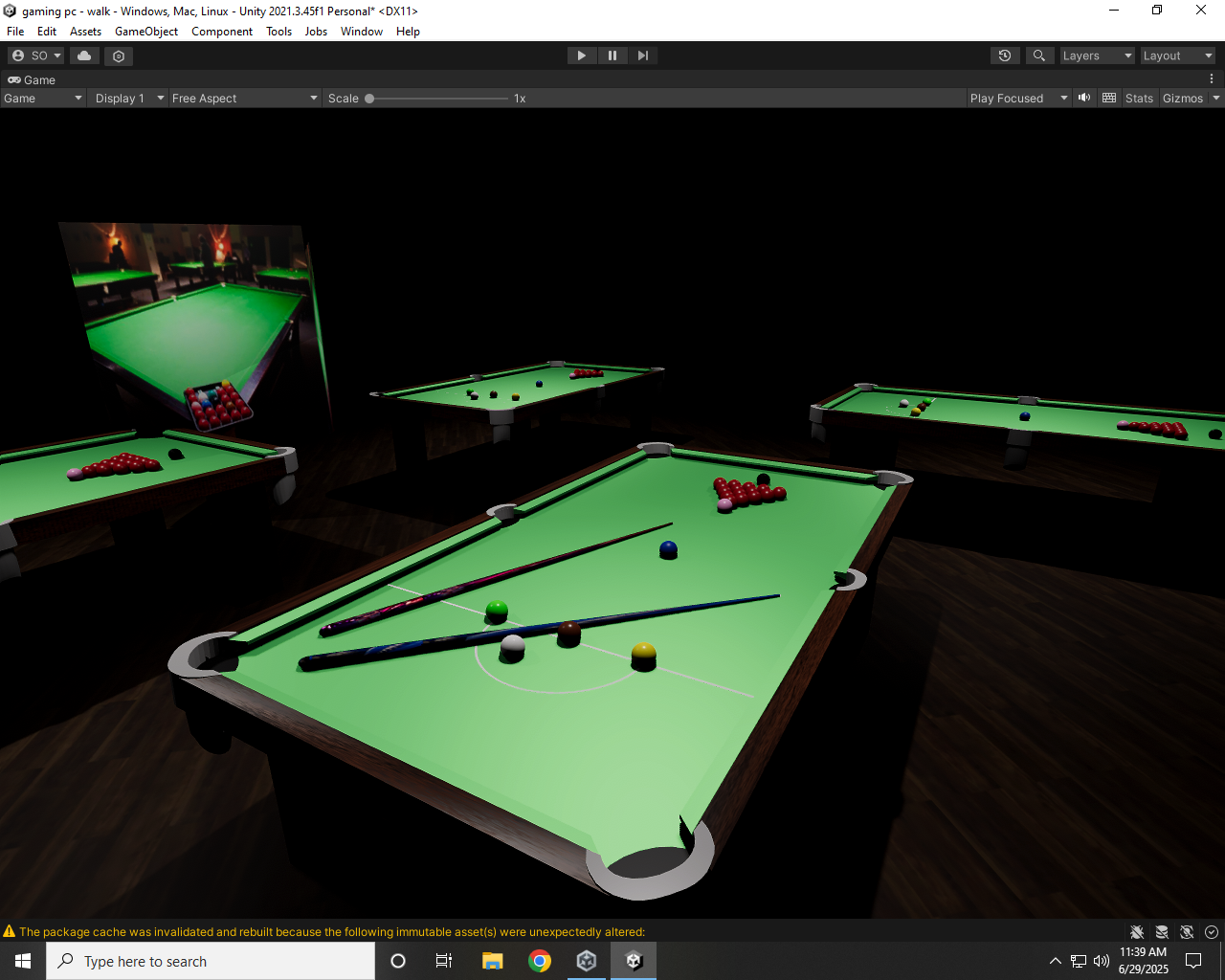Screen dimensions: 1225x980
Task: Open File Explorer from the taskbar
Action: pos(492,961)
